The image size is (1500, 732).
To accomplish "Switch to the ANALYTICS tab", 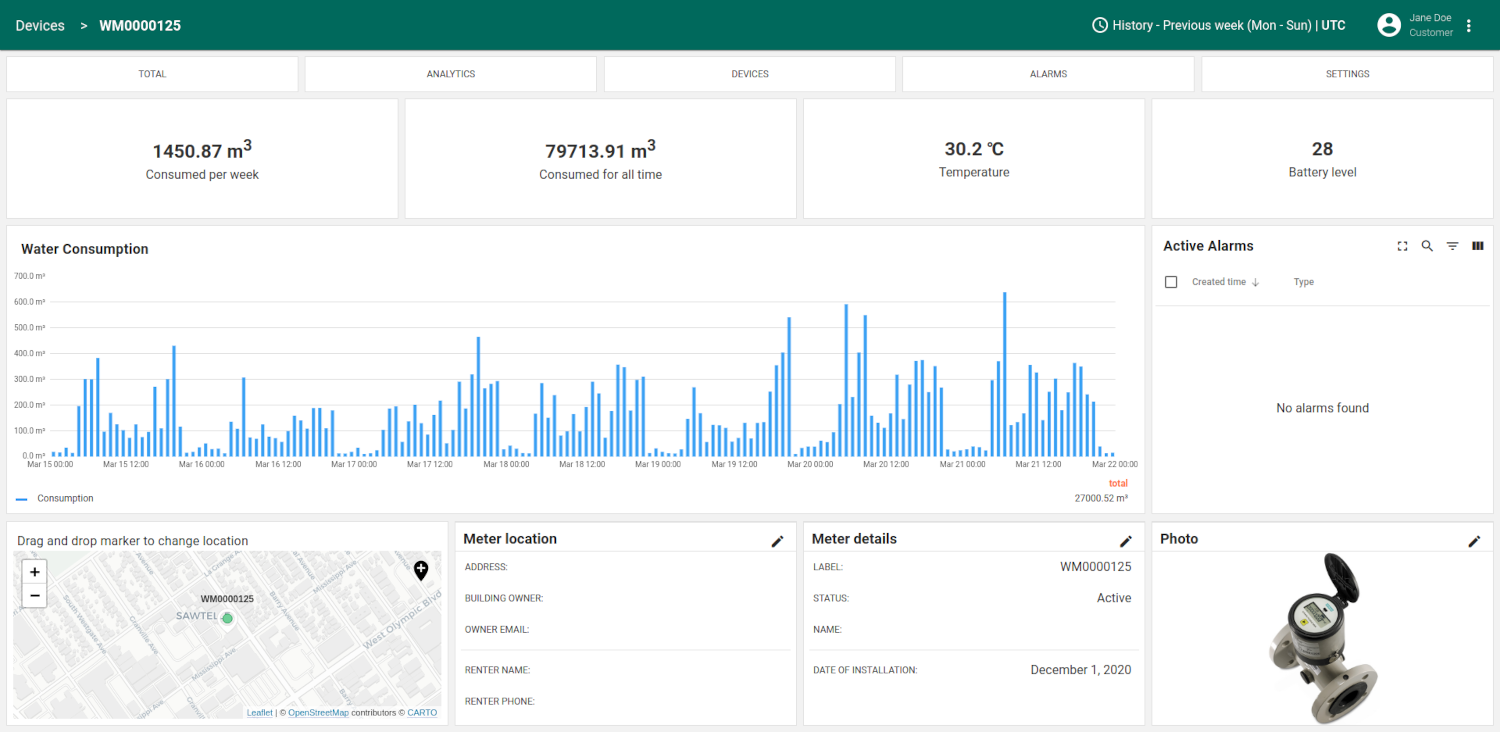I will pyautogui.click(x=450, y=73).
